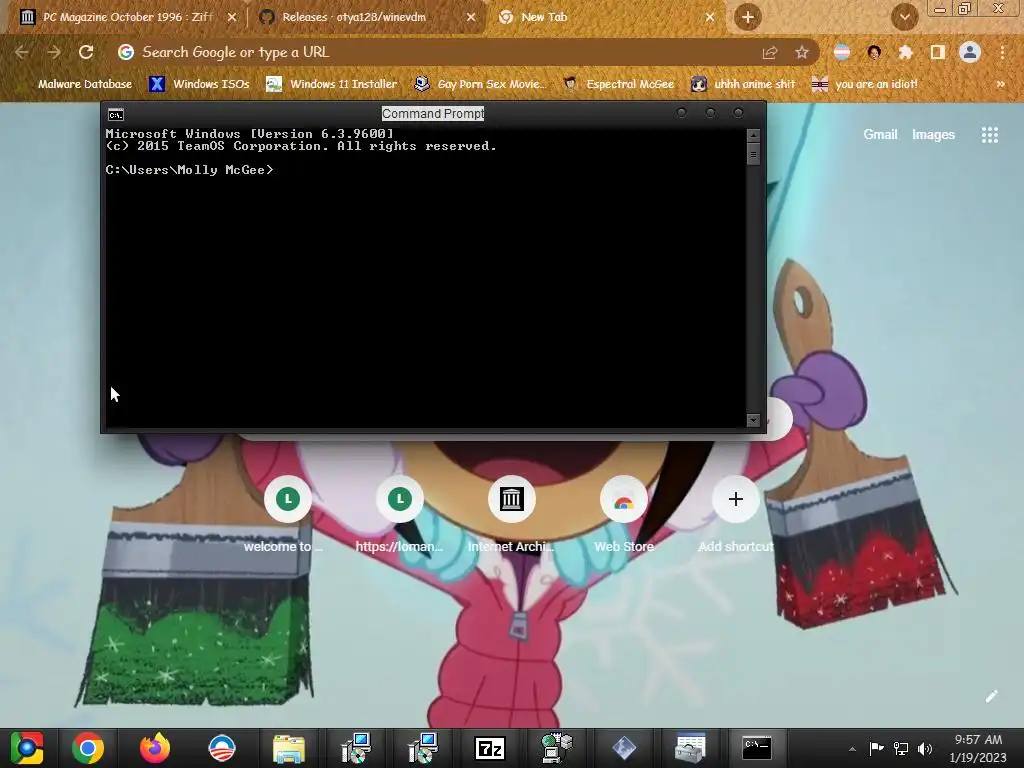Expand hidden bookmarks with double chevron
Screen dimensions: 1024x768
click(x=1000, y=84)
